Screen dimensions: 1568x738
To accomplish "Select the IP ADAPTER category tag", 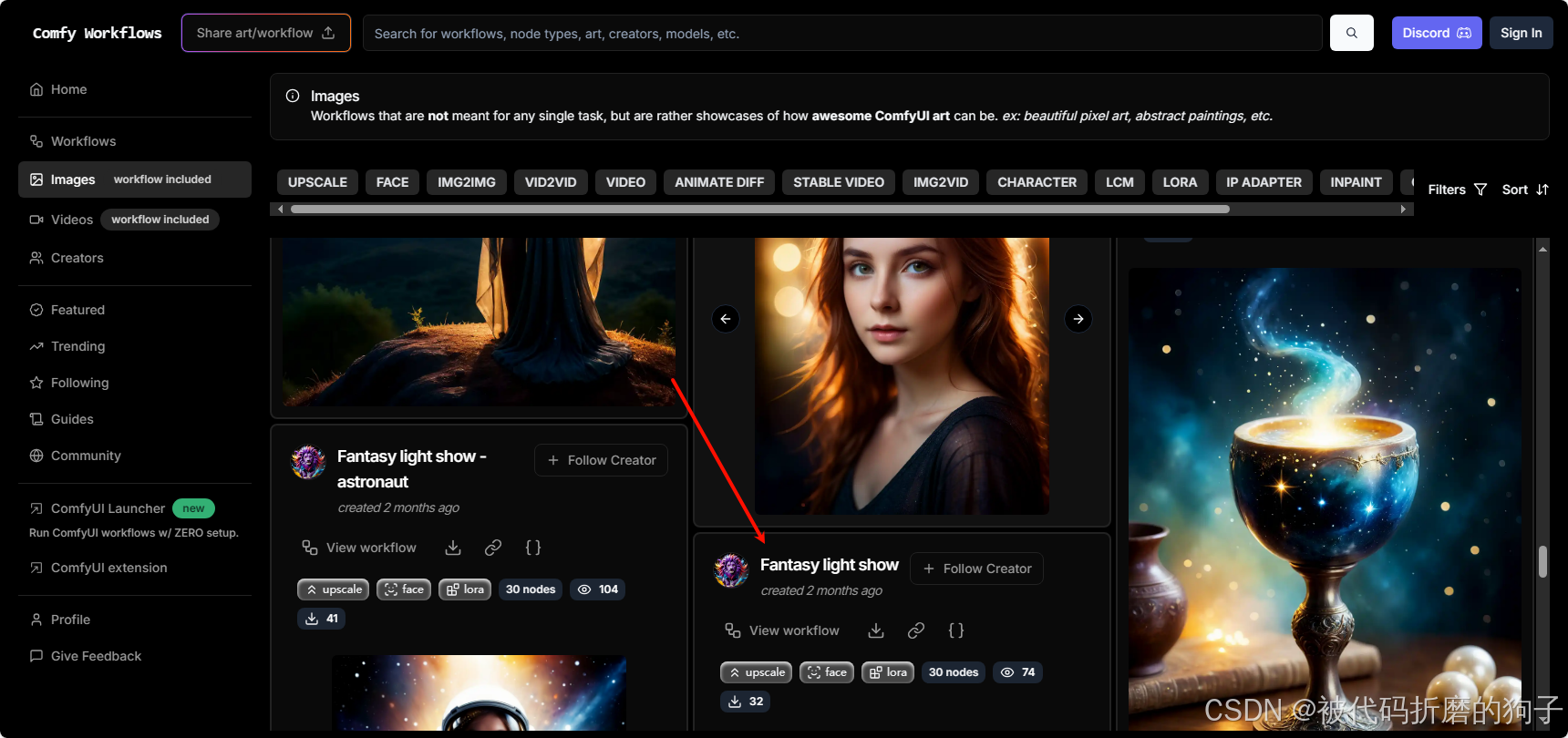I will [1264, 182].
